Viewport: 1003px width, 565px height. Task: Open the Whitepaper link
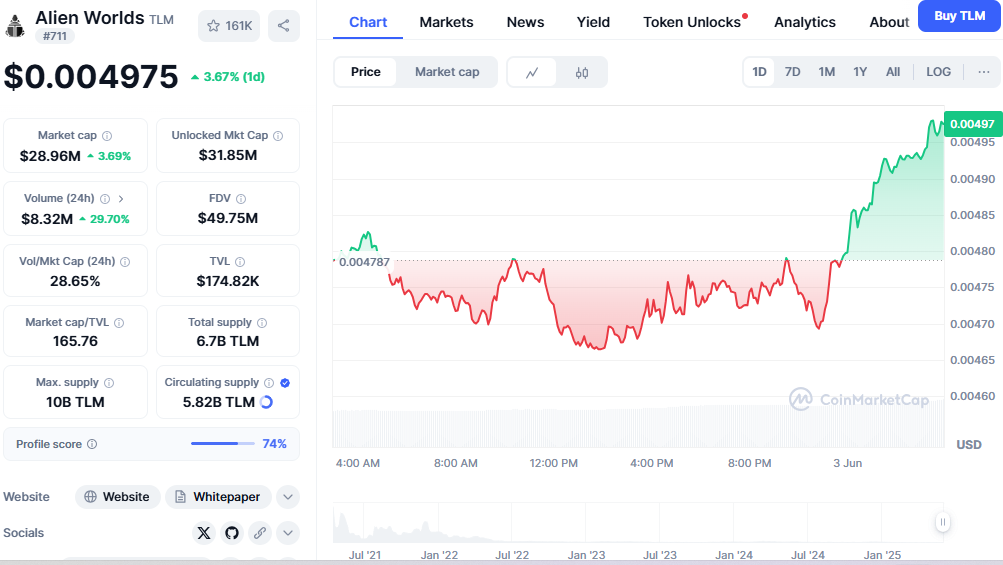(218, 497)
